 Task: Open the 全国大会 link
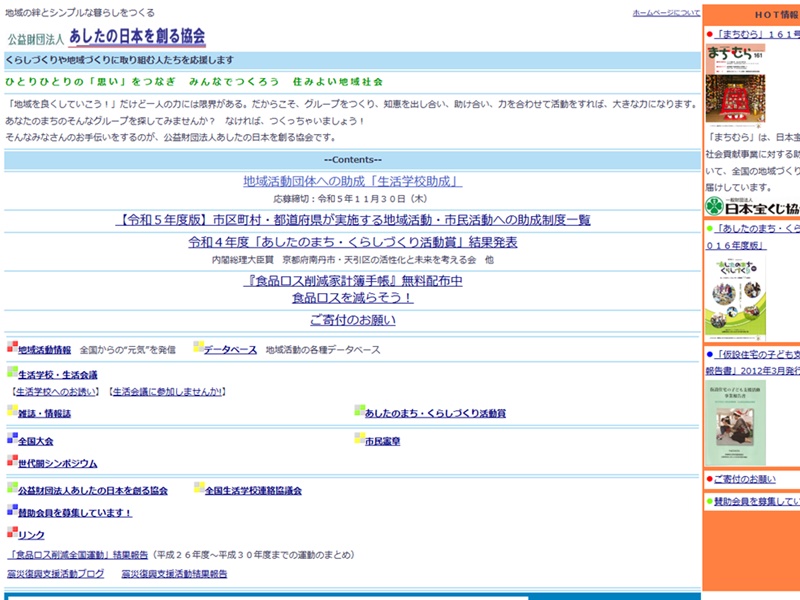(x=36, y=441)
